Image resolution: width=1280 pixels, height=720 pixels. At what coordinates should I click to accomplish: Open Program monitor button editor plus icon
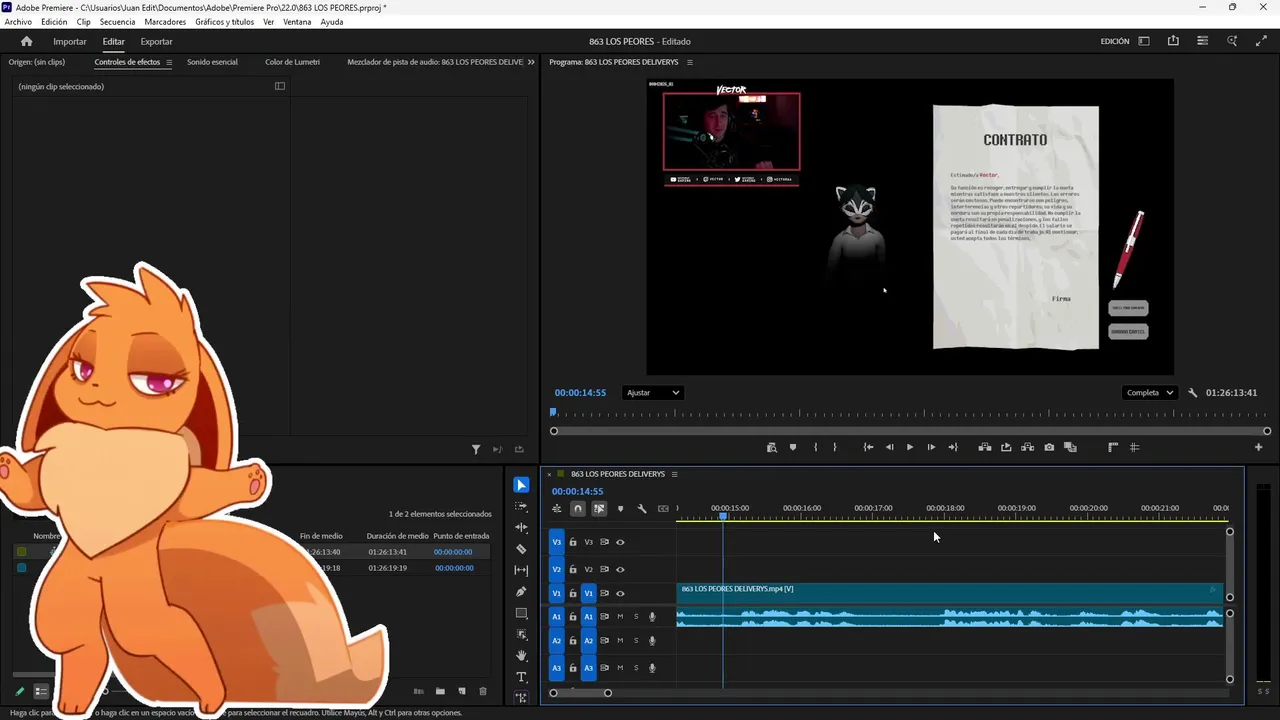pos(1259,447)
